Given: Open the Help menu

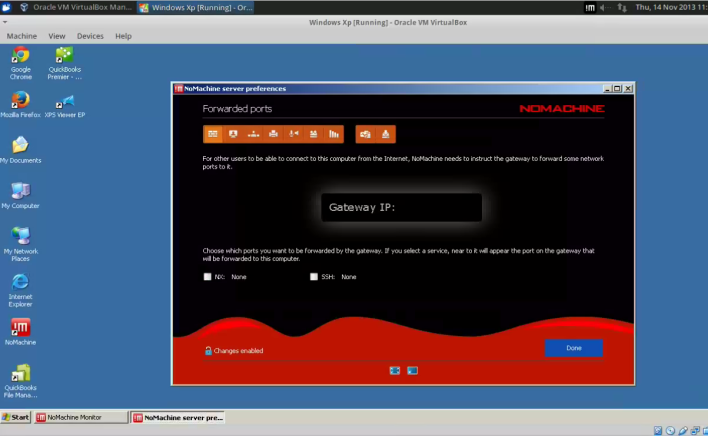Looking at the screenshot, I should point(123,36).
